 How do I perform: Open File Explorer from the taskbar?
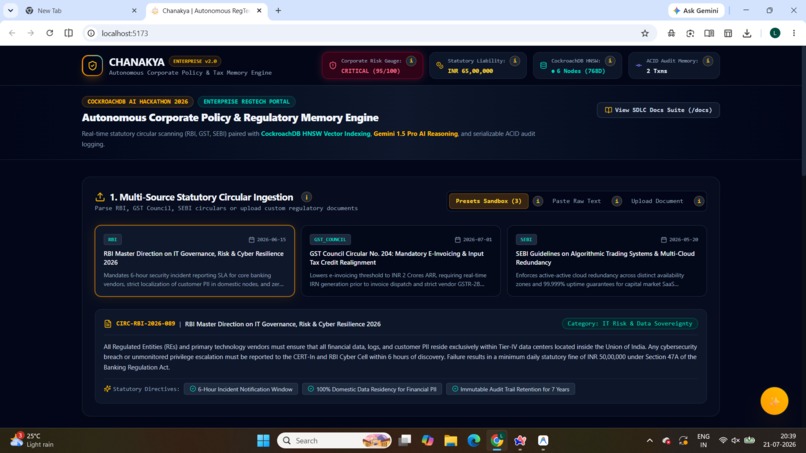click(x=451, y=441)
